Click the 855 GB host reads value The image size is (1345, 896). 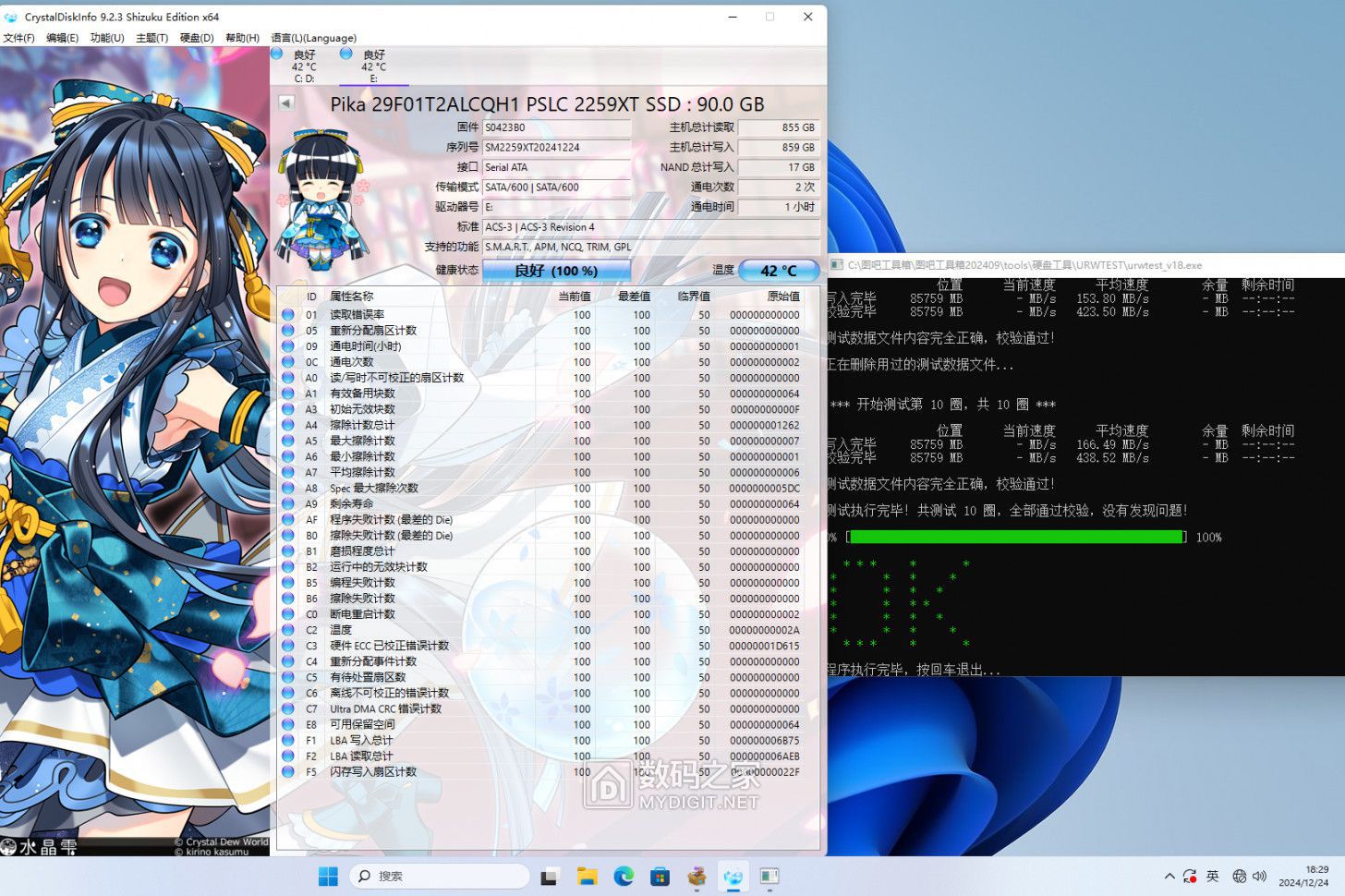[x=778, y=127]
